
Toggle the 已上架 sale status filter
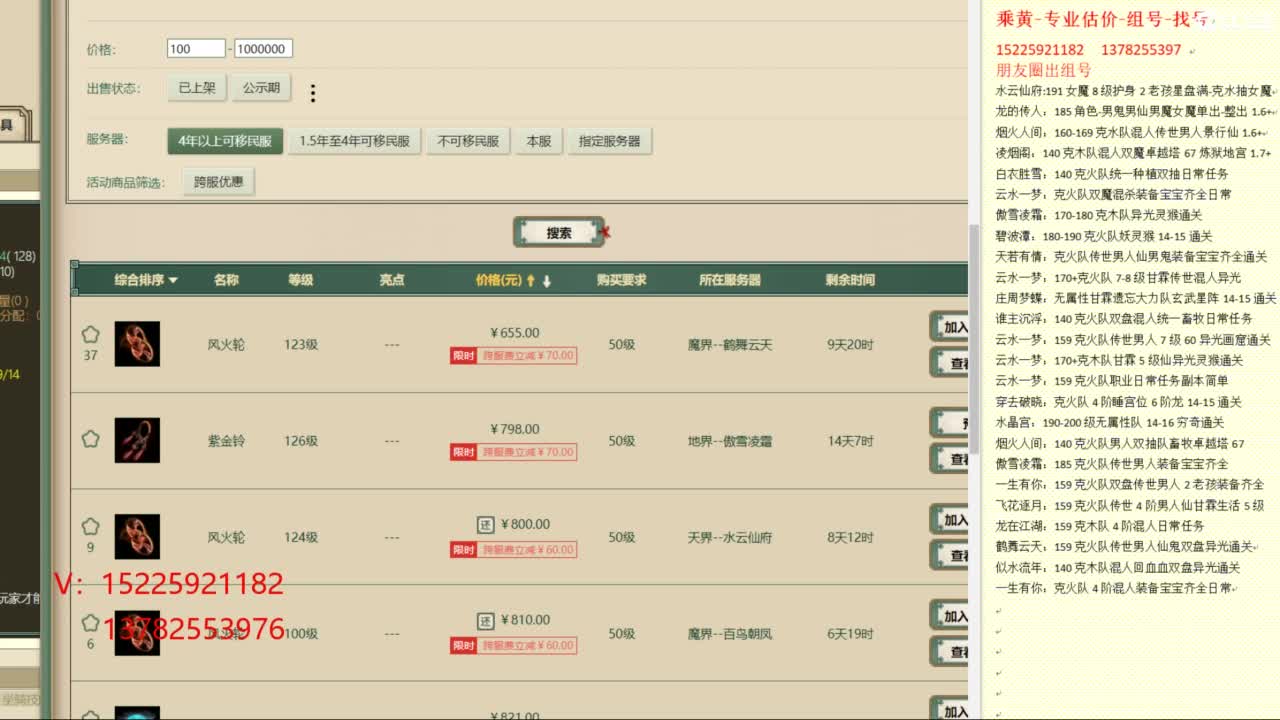(197, 88)
